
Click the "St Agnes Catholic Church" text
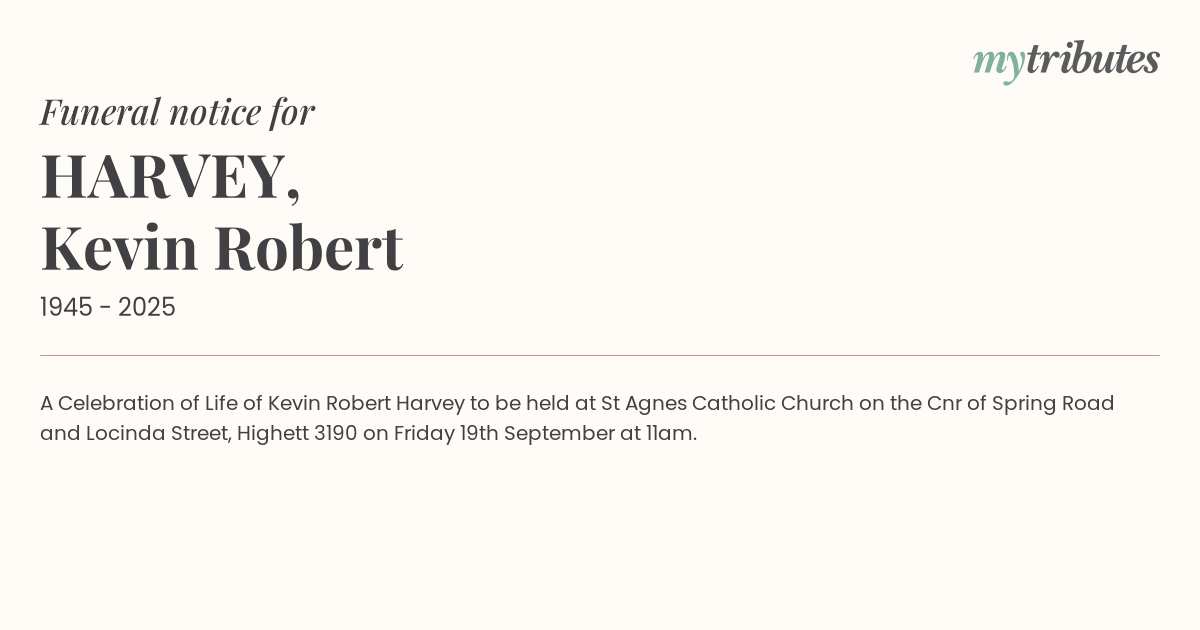[727, 404]
